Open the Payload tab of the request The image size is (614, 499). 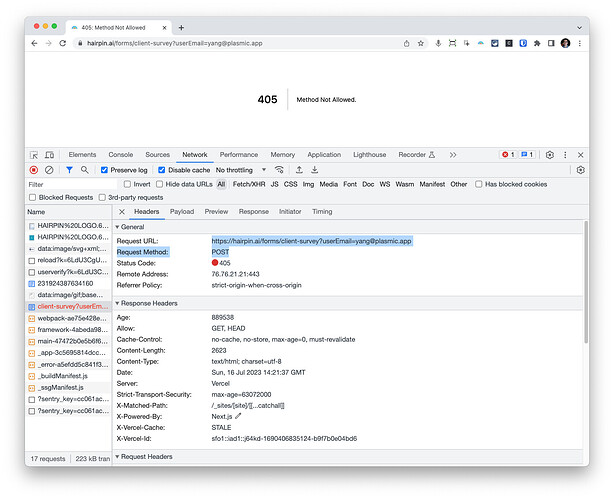point(182,212)
